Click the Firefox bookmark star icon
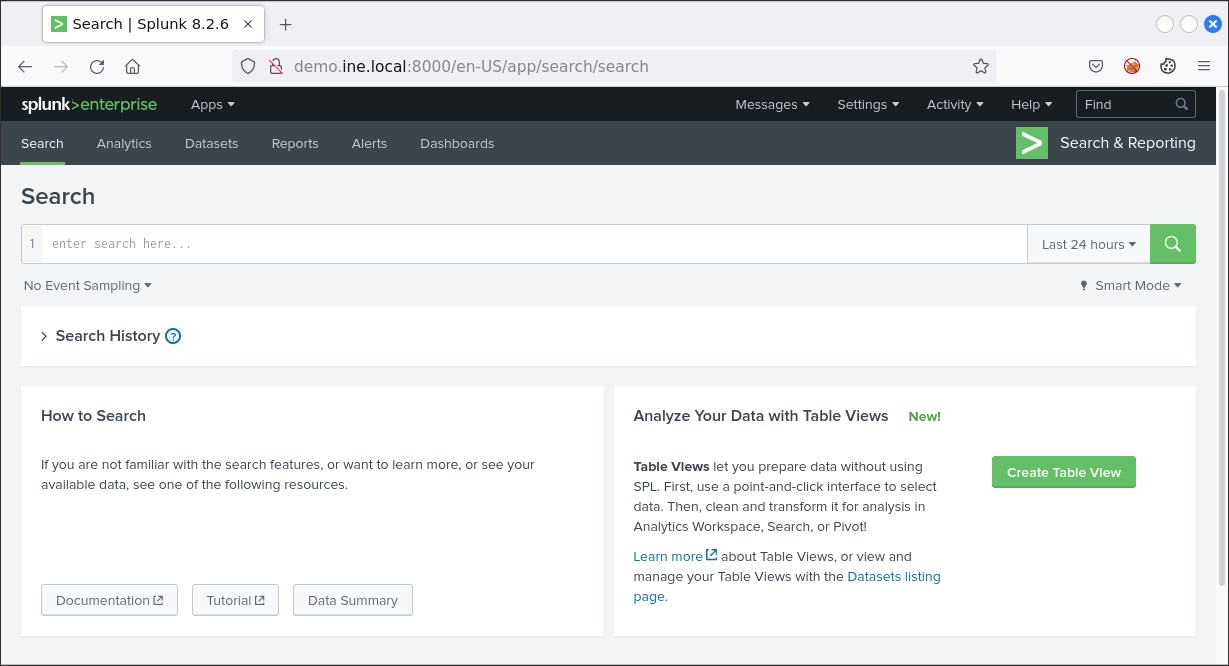1229x666 pixels. [980, 66]
